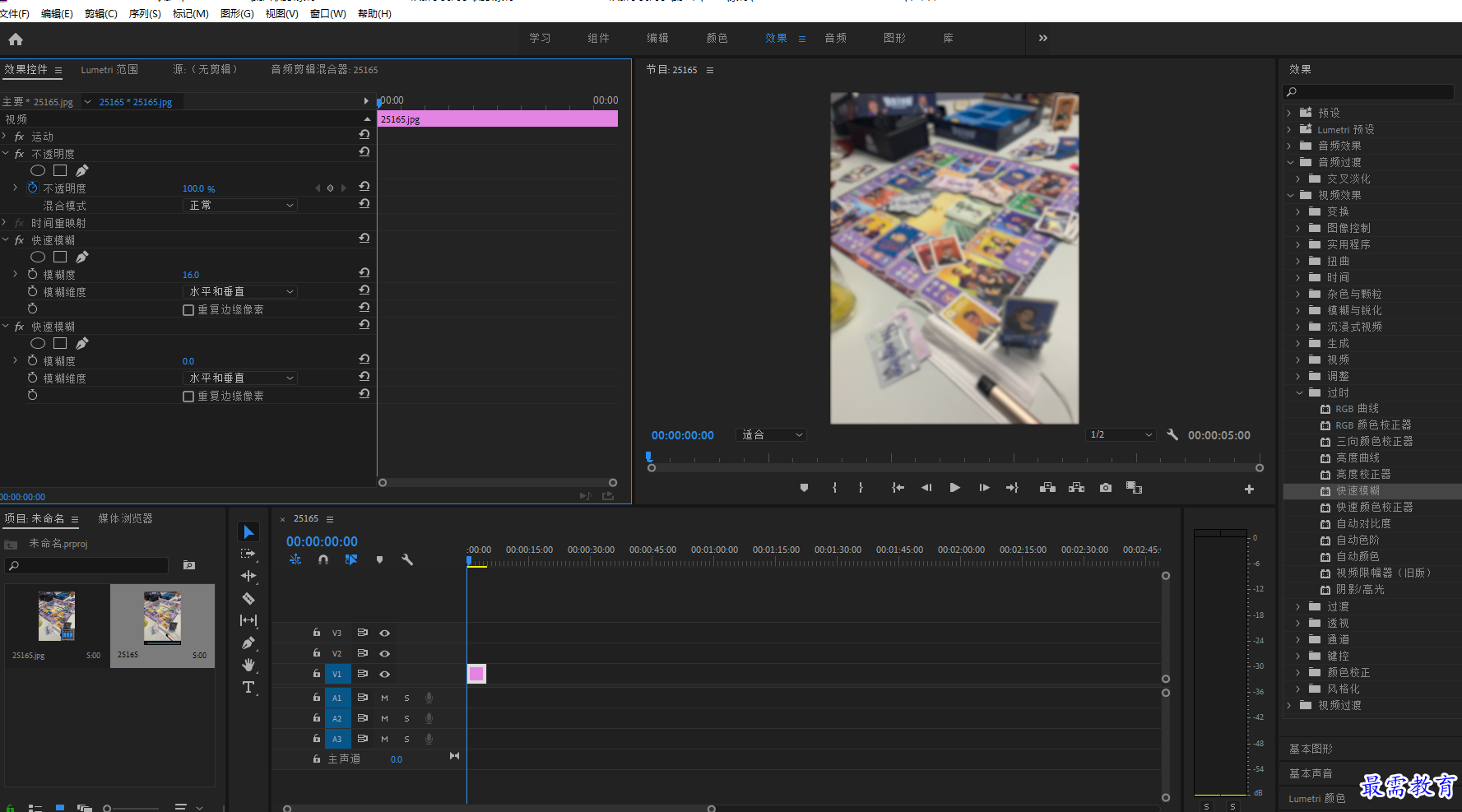The width and height of the screenshot is (1462, 812).
Task: Toggle V3 track visibility eye
Action: (x=384, y=633)
